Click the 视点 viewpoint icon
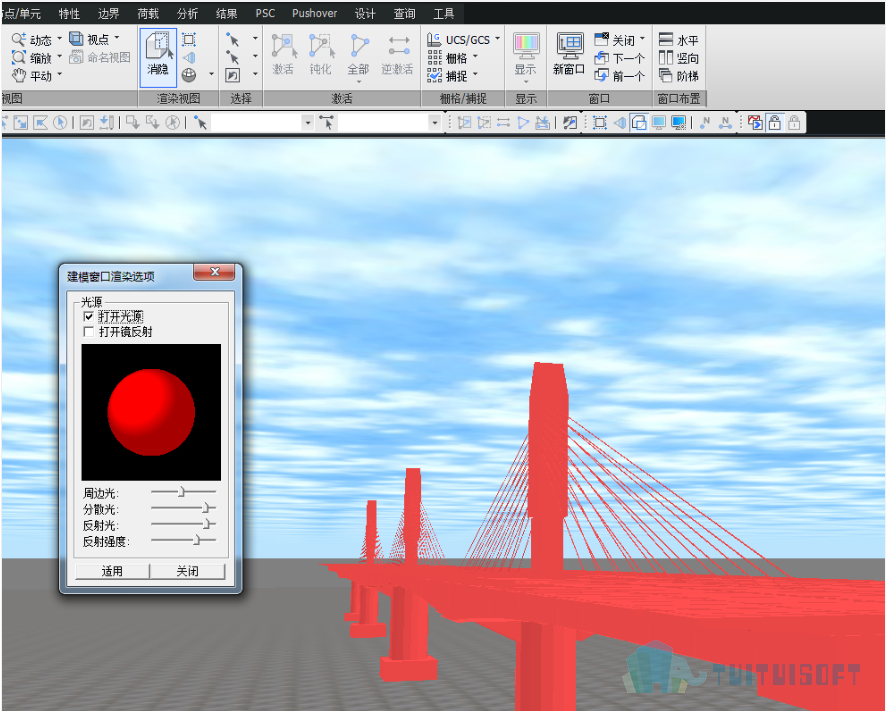The image size is (886, 711). coord(76,38)
